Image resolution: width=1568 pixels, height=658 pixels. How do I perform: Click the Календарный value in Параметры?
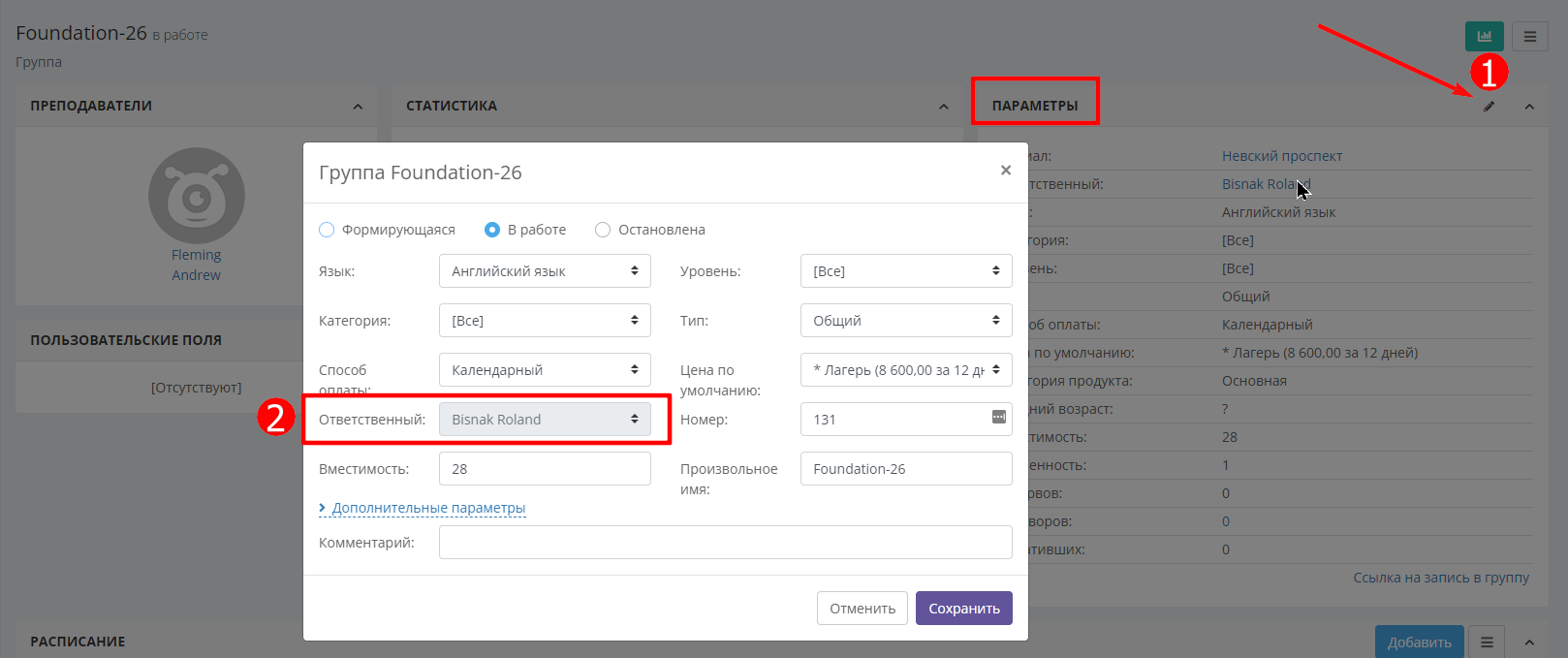(x=1268, y=325)
